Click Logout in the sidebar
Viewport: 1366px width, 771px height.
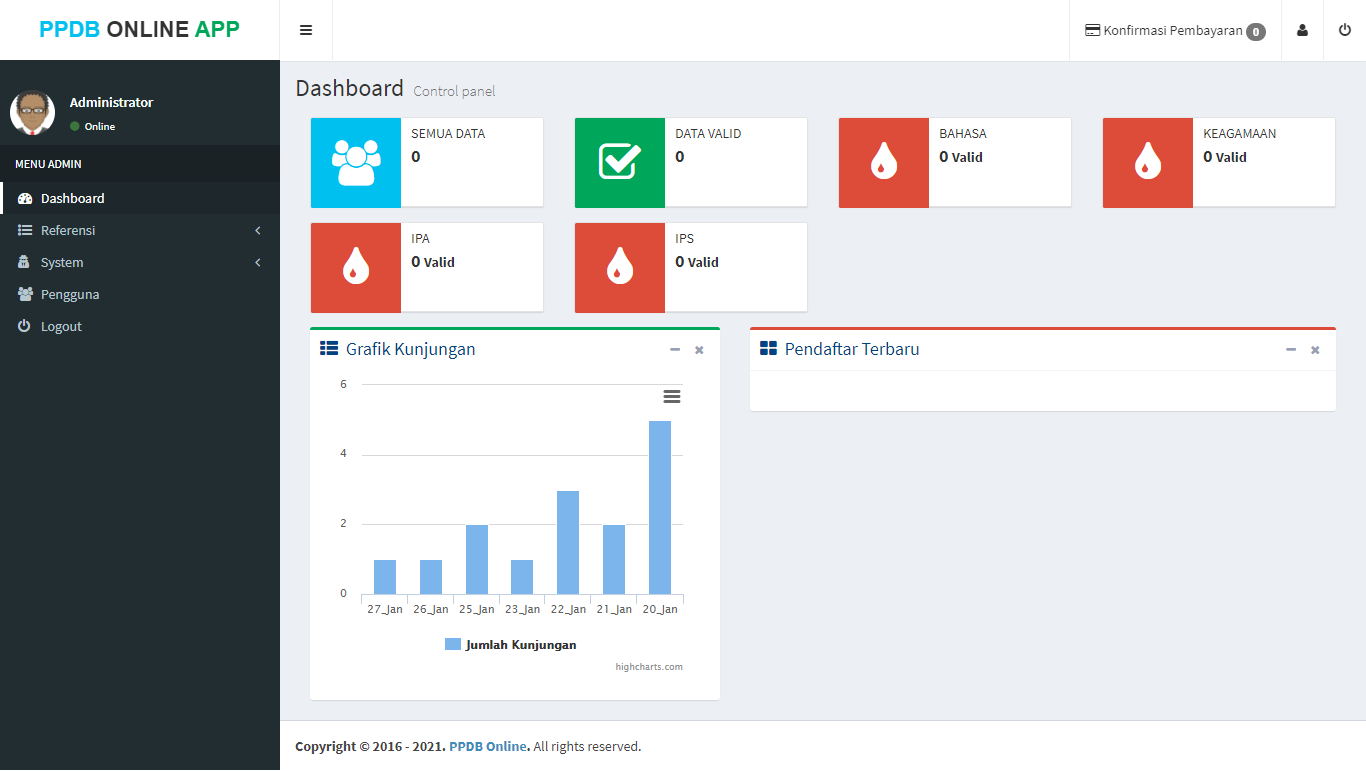(61, 327)
